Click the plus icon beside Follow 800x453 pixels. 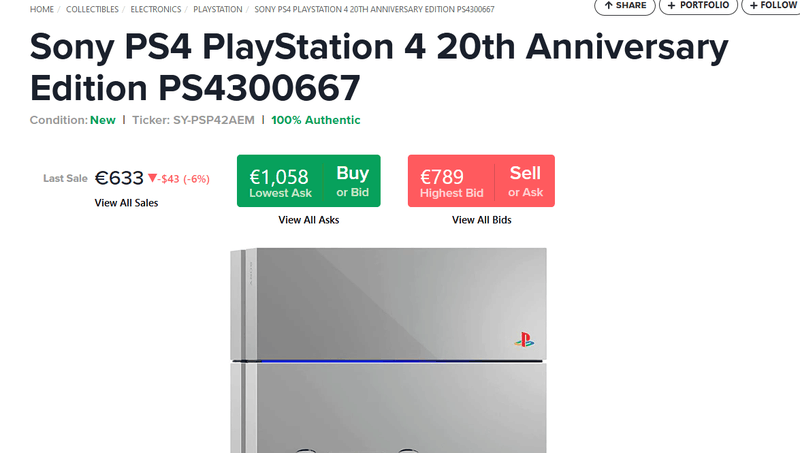[x=751, y=5]
